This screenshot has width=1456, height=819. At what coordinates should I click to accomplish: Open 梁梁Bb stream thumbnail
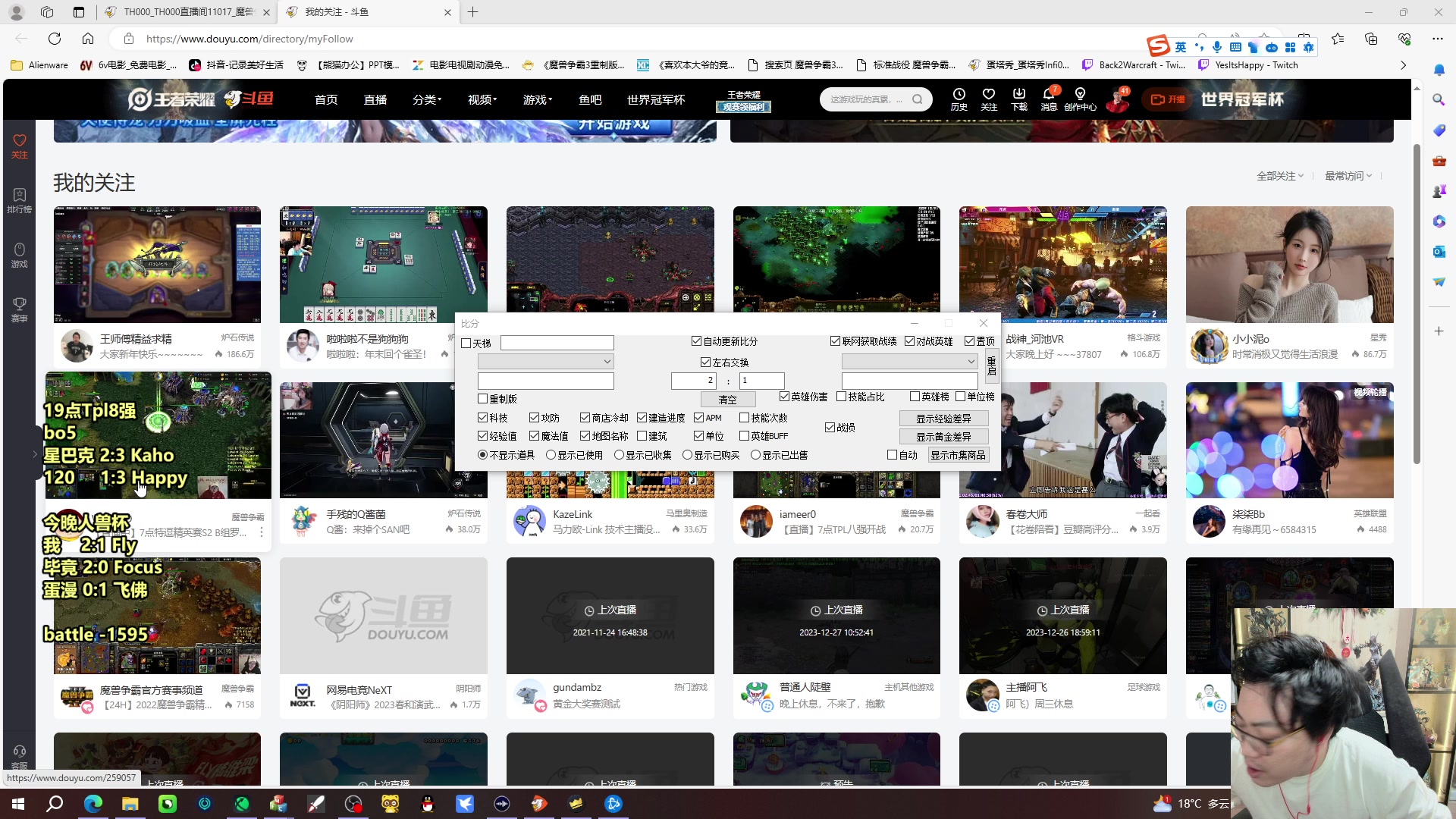point(1289,440)
